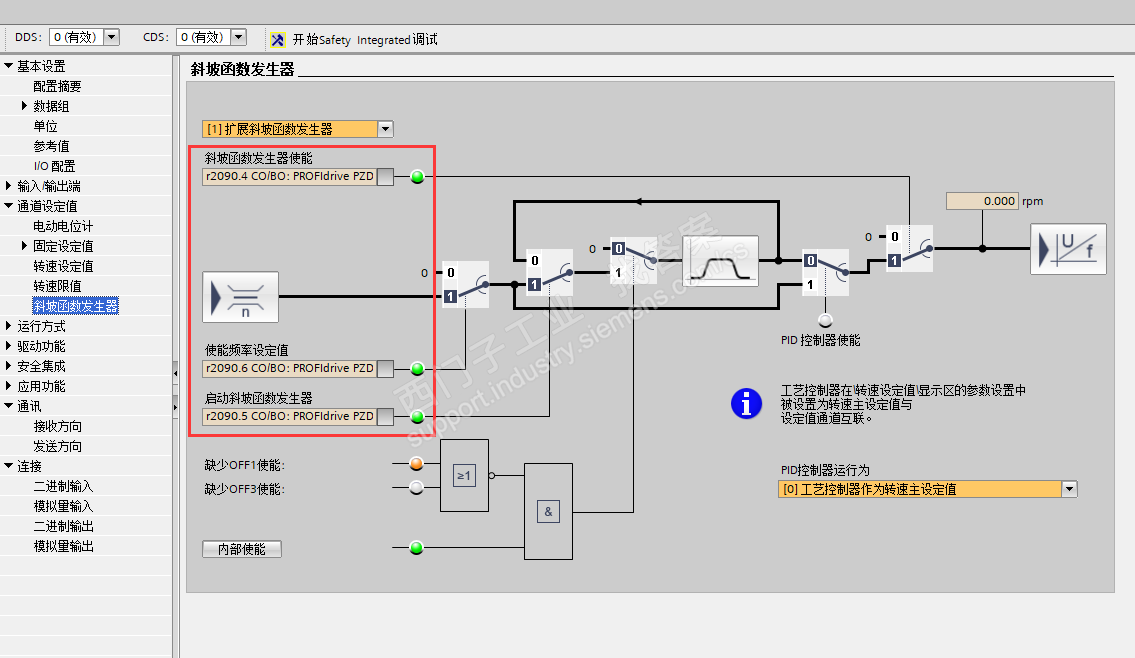Image resolution: width=1135 pixels, height=658 pixels.
Task: Click switch block directly before ramp curve
Action: (x=633, y=261)
